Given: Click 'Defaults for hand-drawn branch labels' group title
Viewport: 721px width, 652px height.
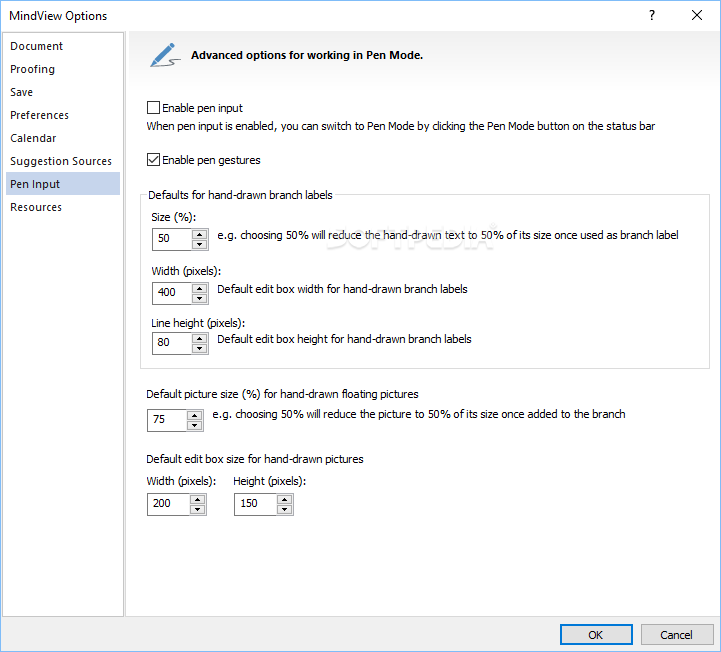Looking at the screenshot, I should [240, 195].
